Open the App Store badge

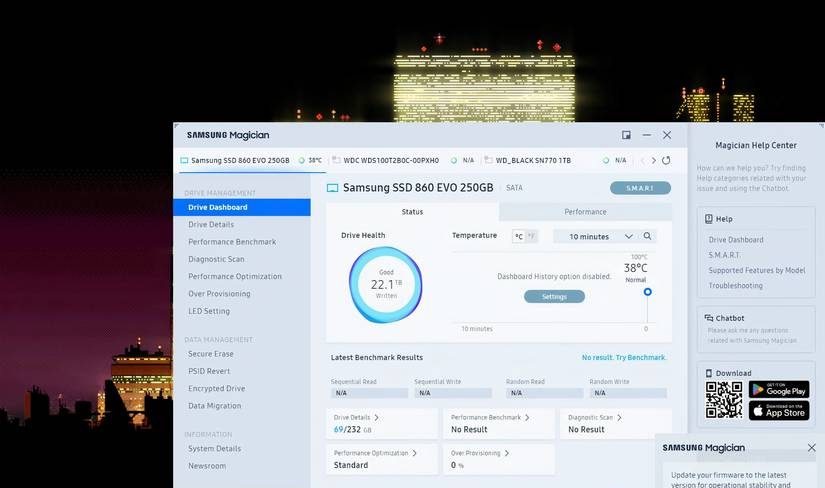coord(779,411)
